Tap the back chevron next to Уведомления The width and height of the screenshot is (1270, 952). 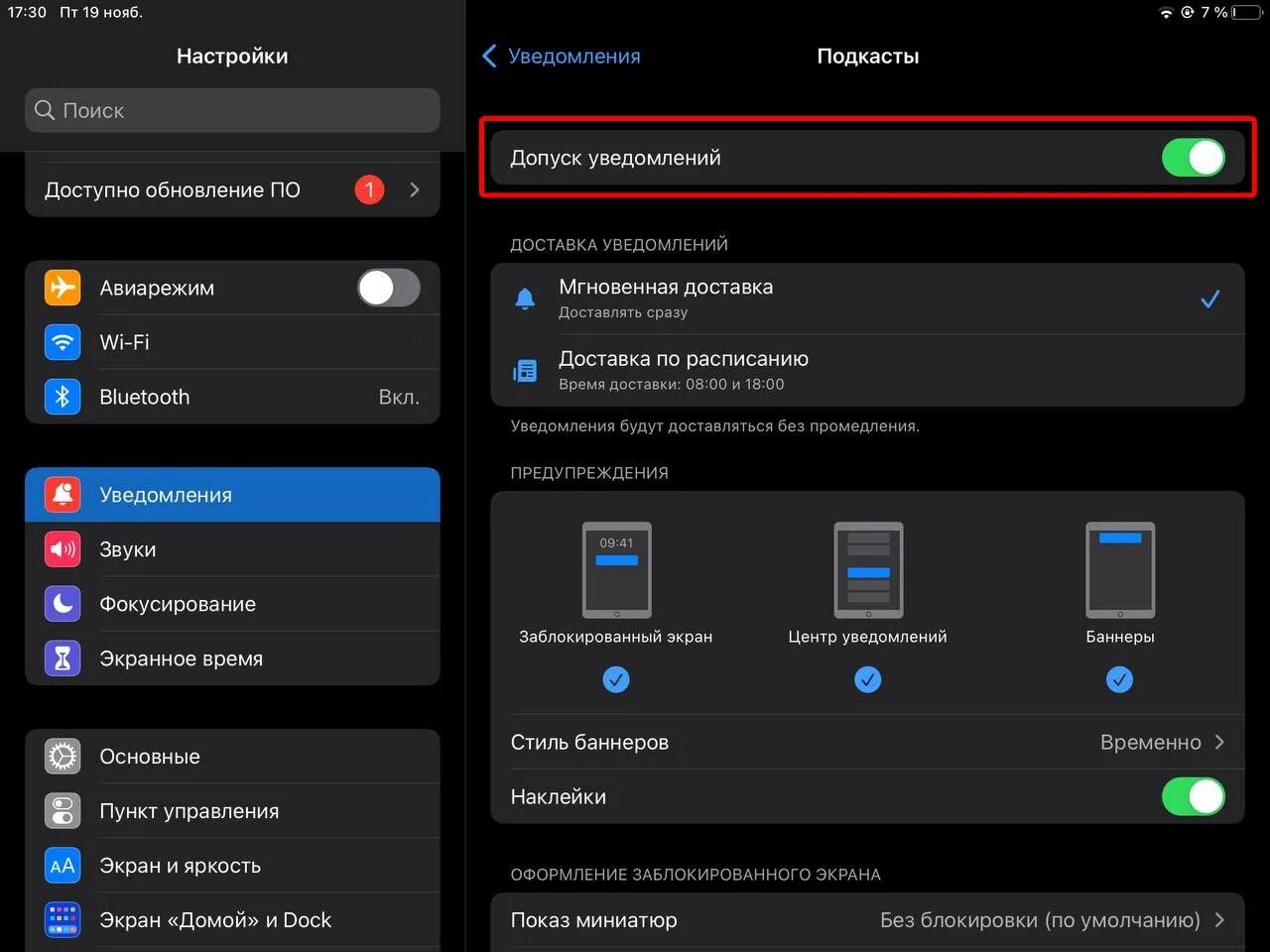489,57
